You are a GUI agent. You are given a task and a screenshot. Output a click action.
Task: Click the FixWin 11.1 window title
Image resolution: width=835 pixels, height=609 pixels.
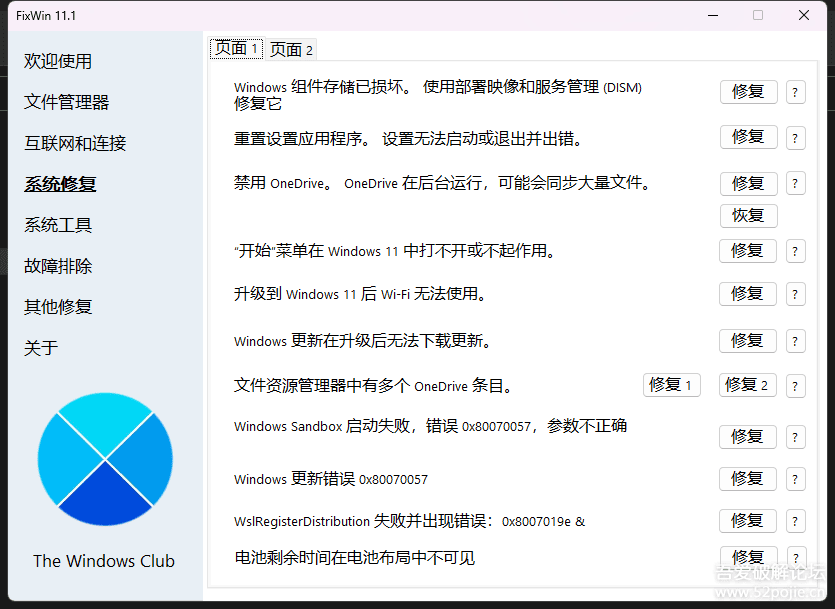46,16
